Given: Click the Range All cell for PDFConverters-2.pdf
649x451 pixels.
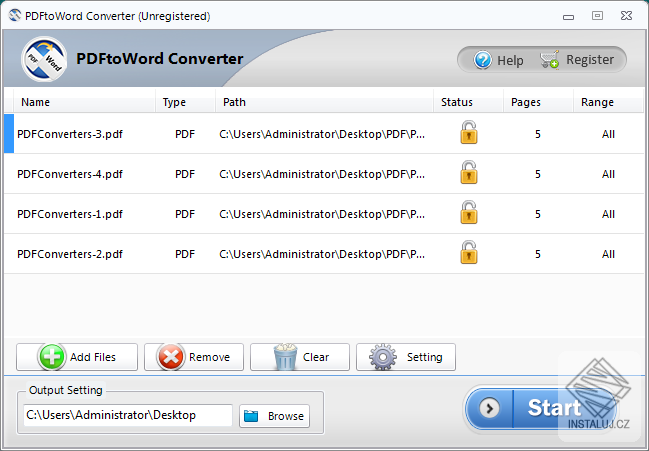Looking at the screenshot, I should click(608, 254).
